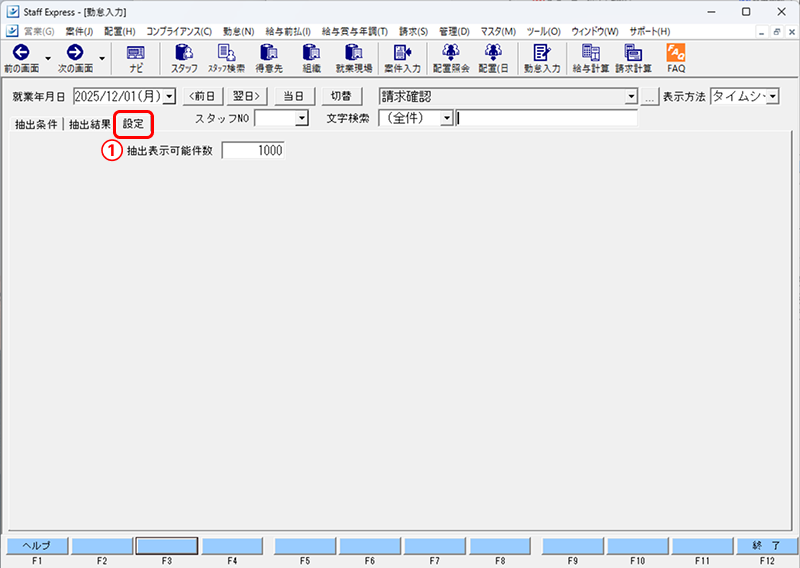Open the ウィンドウ(W) menu
Image resolution: width=800 pixels, height=568 pixels.
coord(594,32)
